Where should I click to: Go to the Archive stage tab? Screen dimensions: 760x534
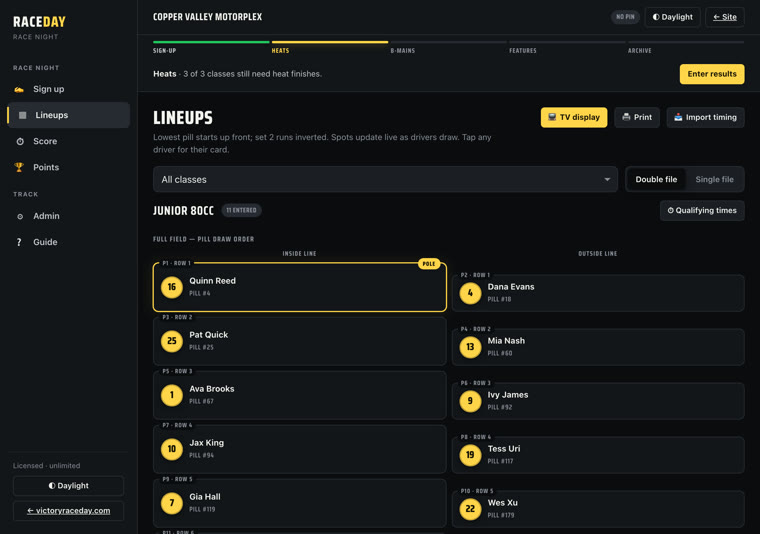point(686,47)
